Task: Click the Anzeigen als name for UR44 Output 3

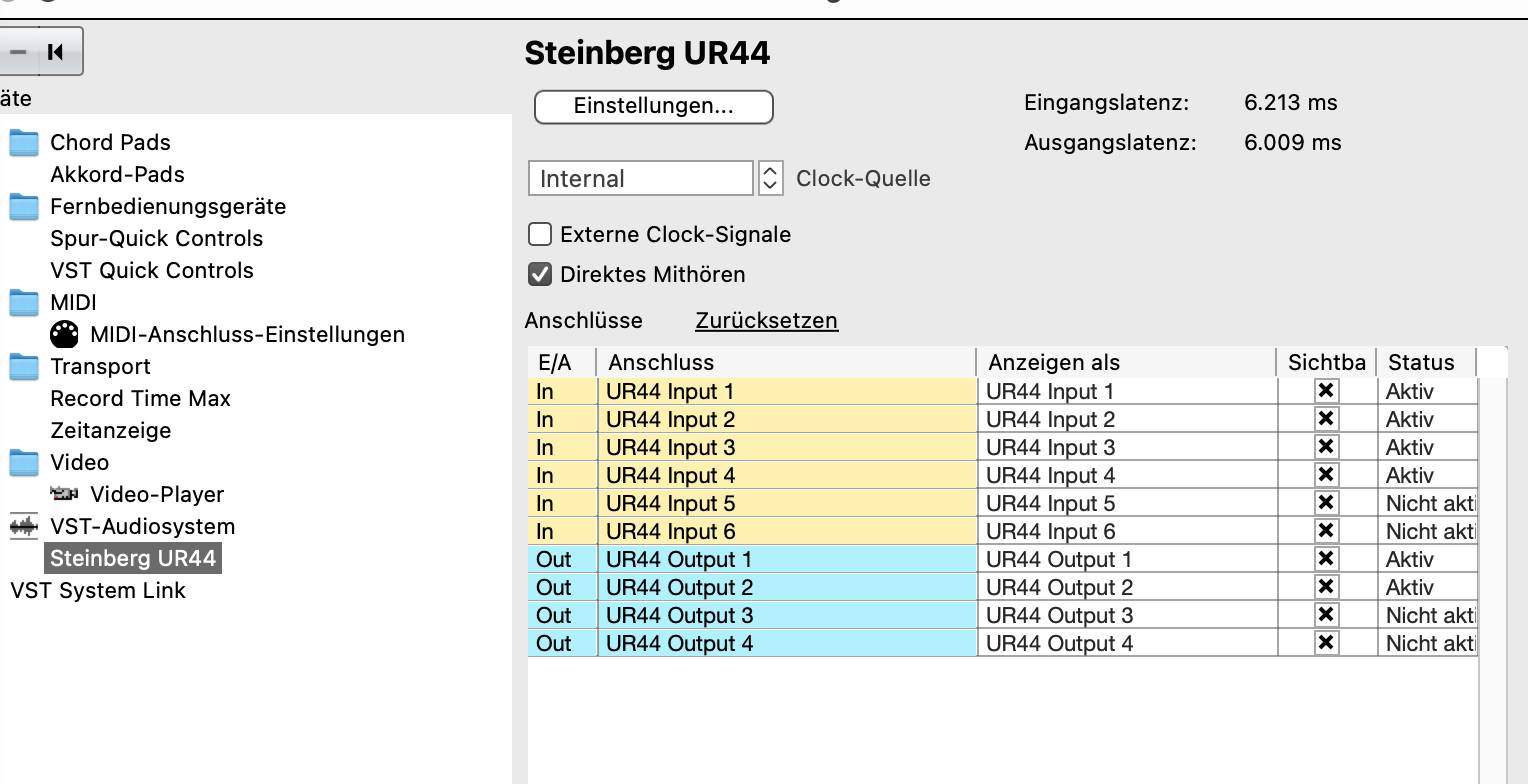Action: click(1060, 615)
